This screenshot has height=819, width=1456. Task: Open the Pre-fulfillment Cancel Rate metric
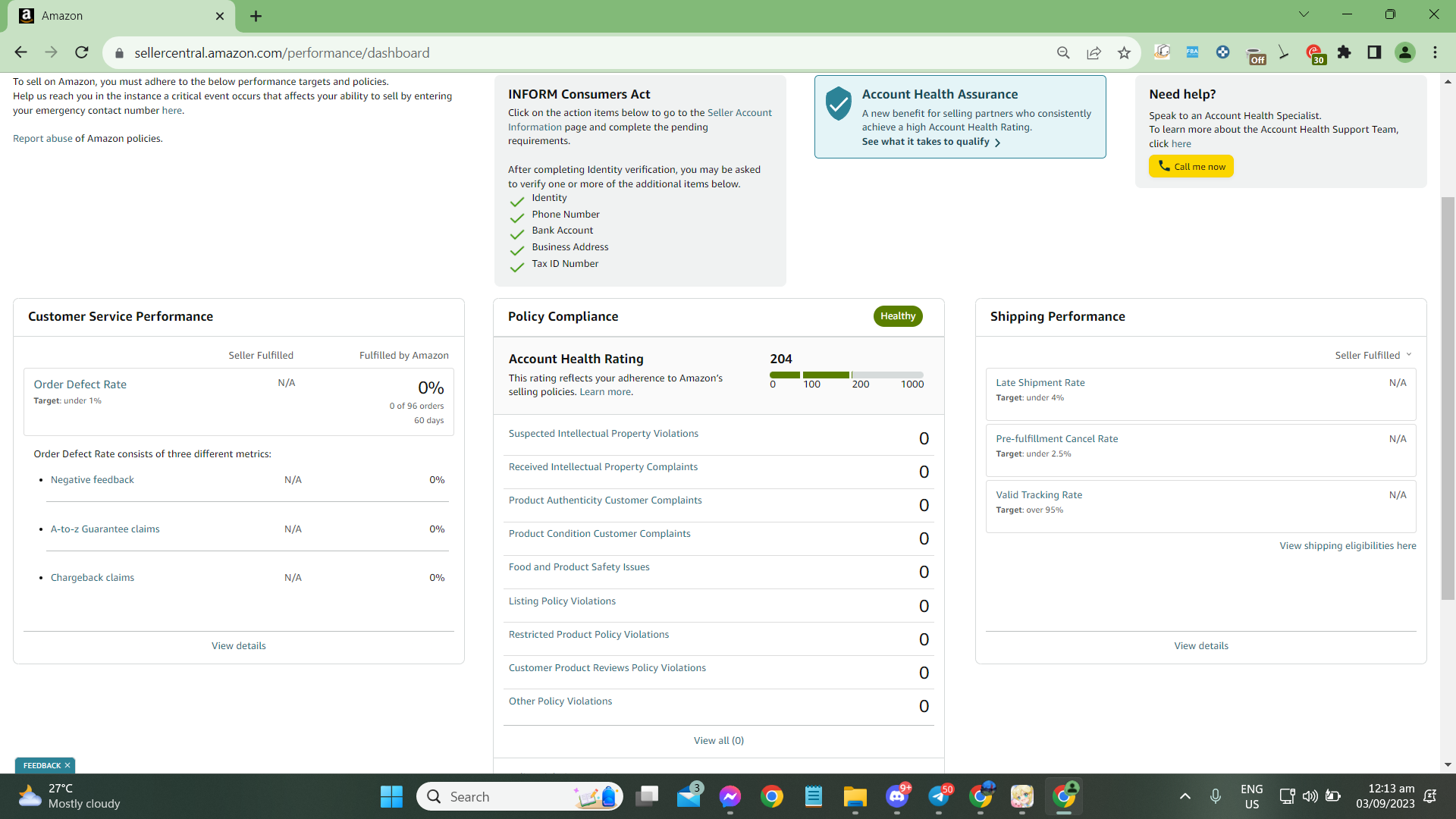(1056, 439)
